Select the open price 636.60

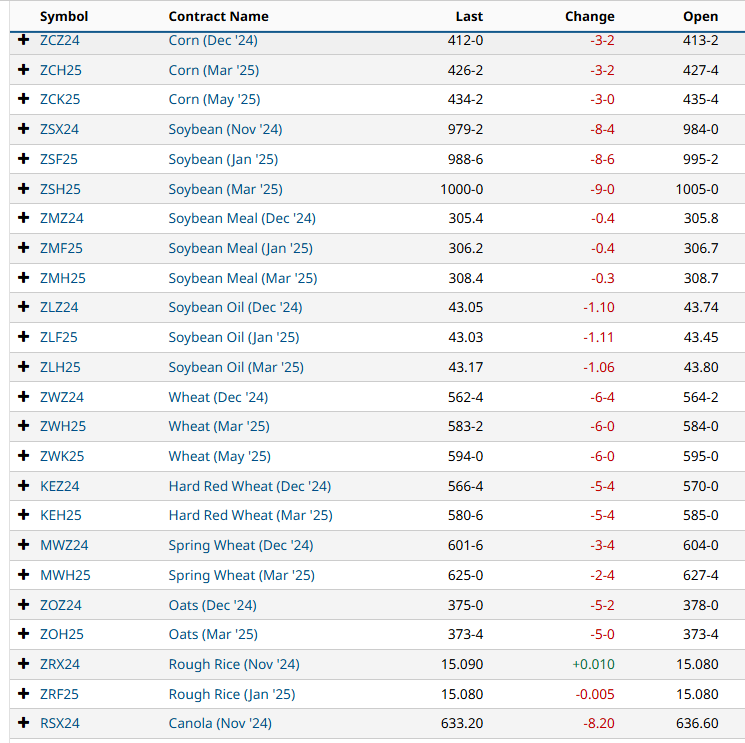click(x=697, y=724)
